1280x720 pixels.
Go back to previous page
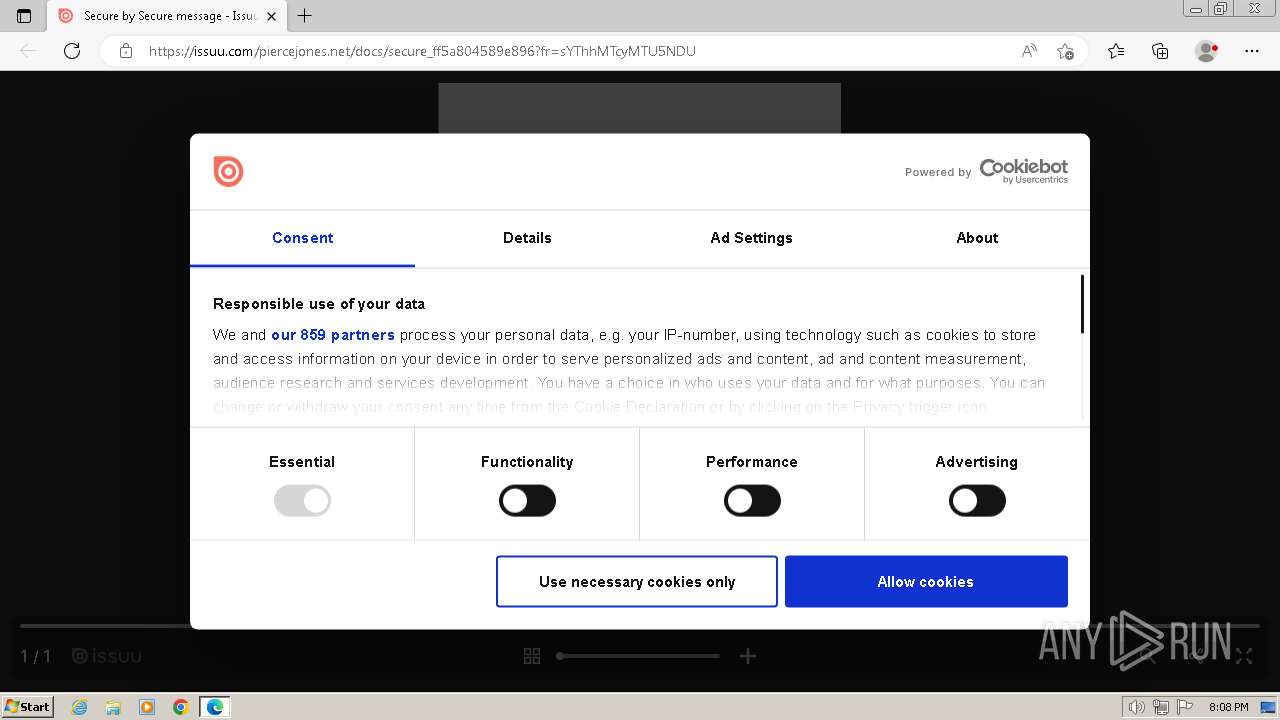pyautogui.click(x=28, y=51)
